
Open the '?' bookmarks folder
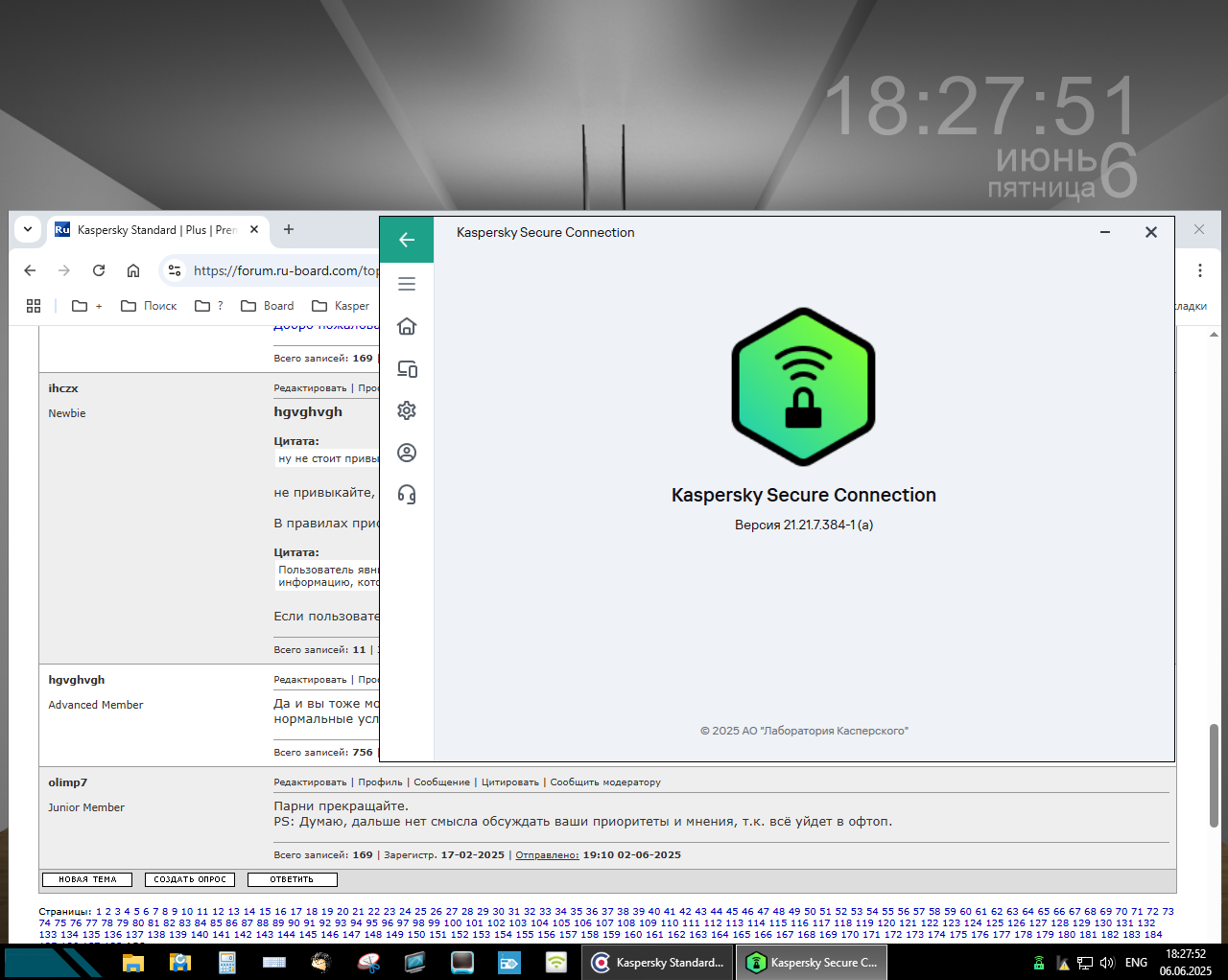[x=209, y=306]
